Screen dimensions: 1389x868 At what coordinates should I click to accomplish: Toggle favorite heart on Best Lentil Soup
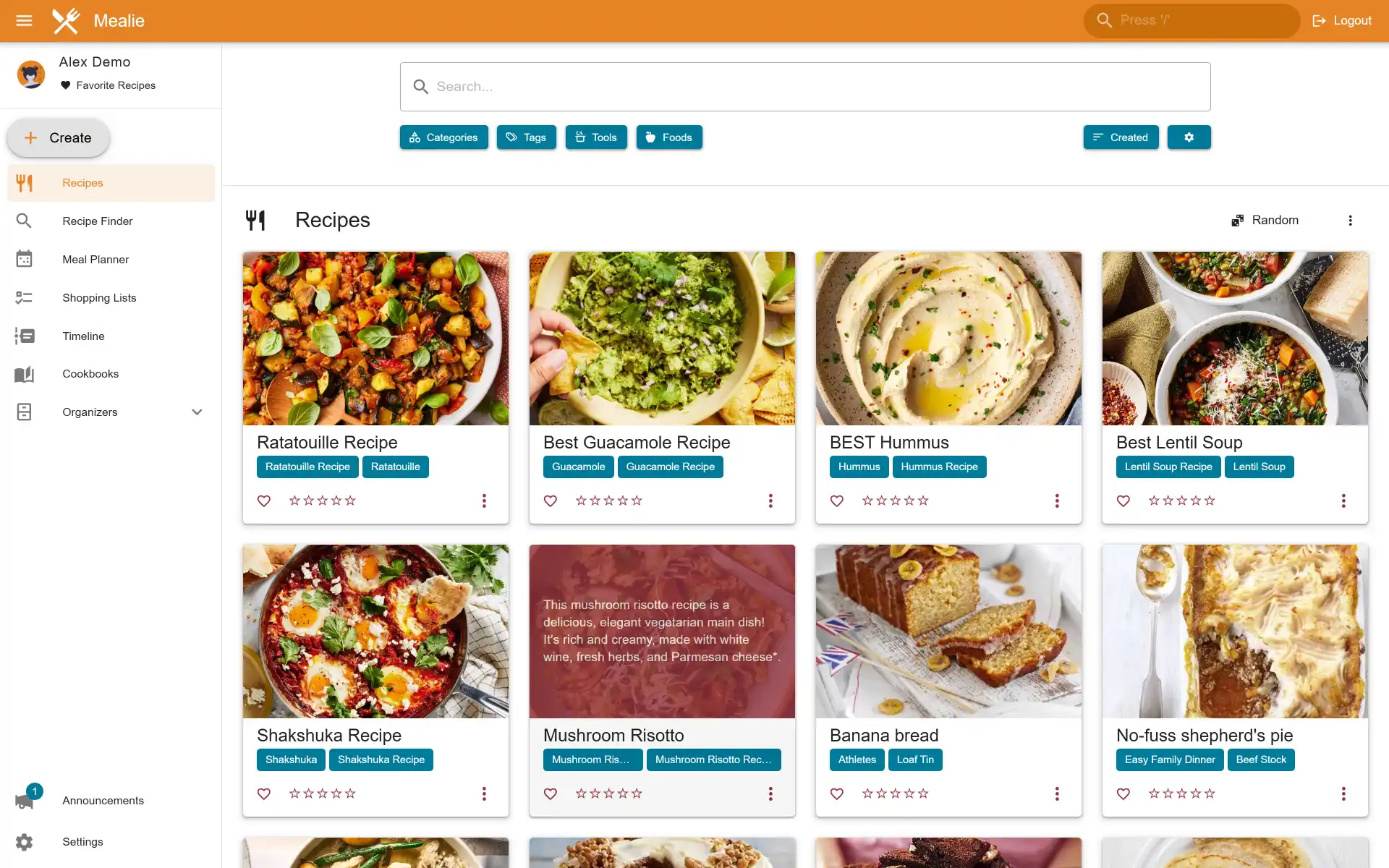coord(1123,501)
